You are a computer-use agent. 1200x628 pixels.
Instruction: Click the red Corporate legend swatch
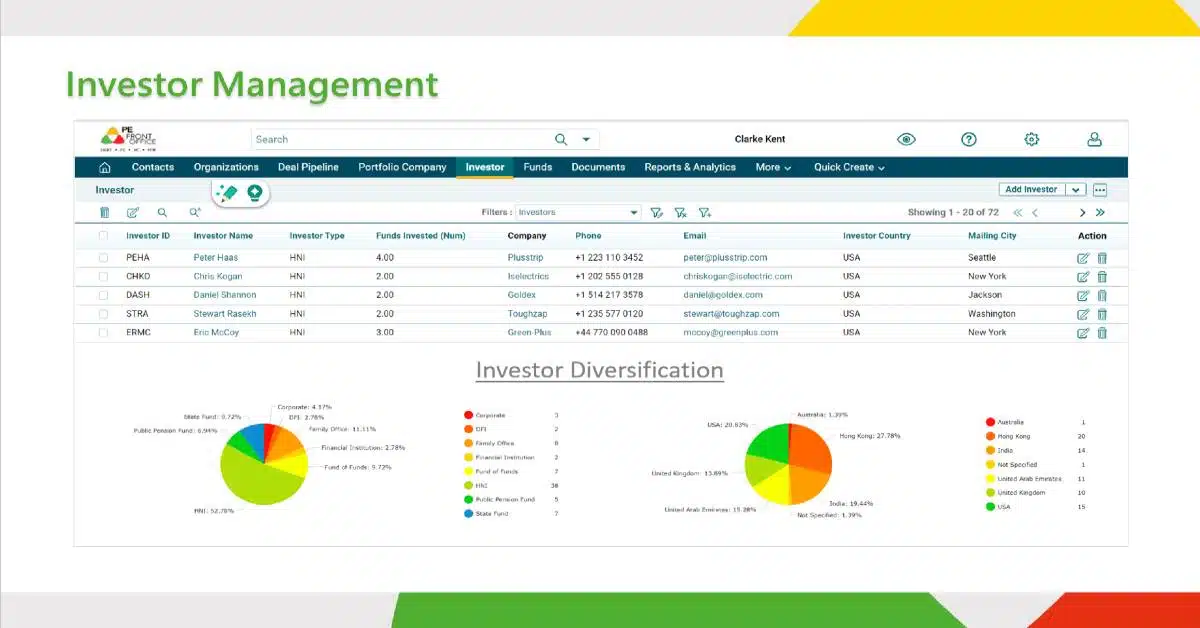point(468,415)
